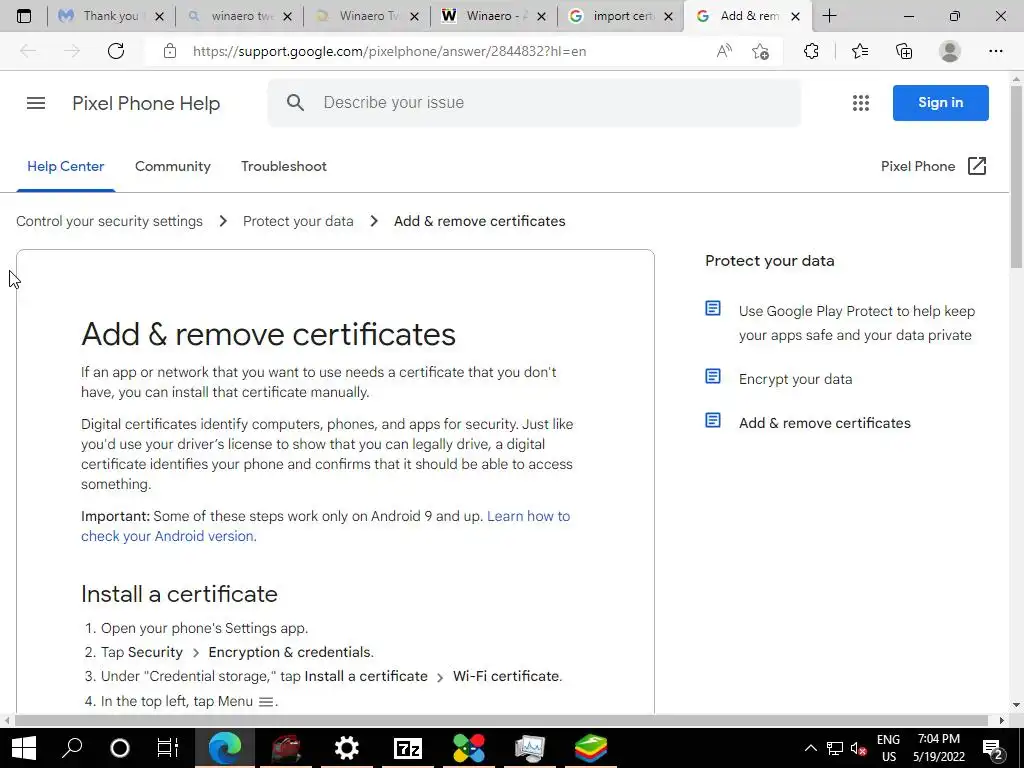Image resolution: width=1024 pixels, height=768 pixels.
Task: Open Cortana circle on the taskbar
Action: pos(120,748)
